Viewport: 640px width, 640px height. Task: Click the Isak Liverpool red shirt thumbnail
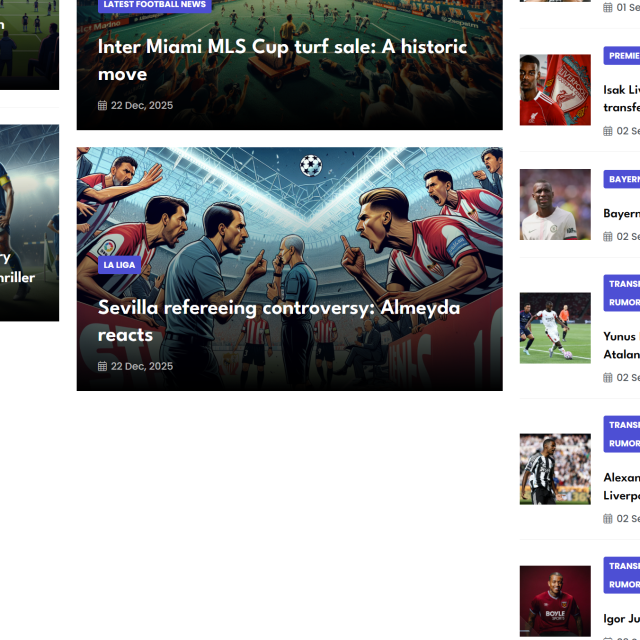point(555,90)
